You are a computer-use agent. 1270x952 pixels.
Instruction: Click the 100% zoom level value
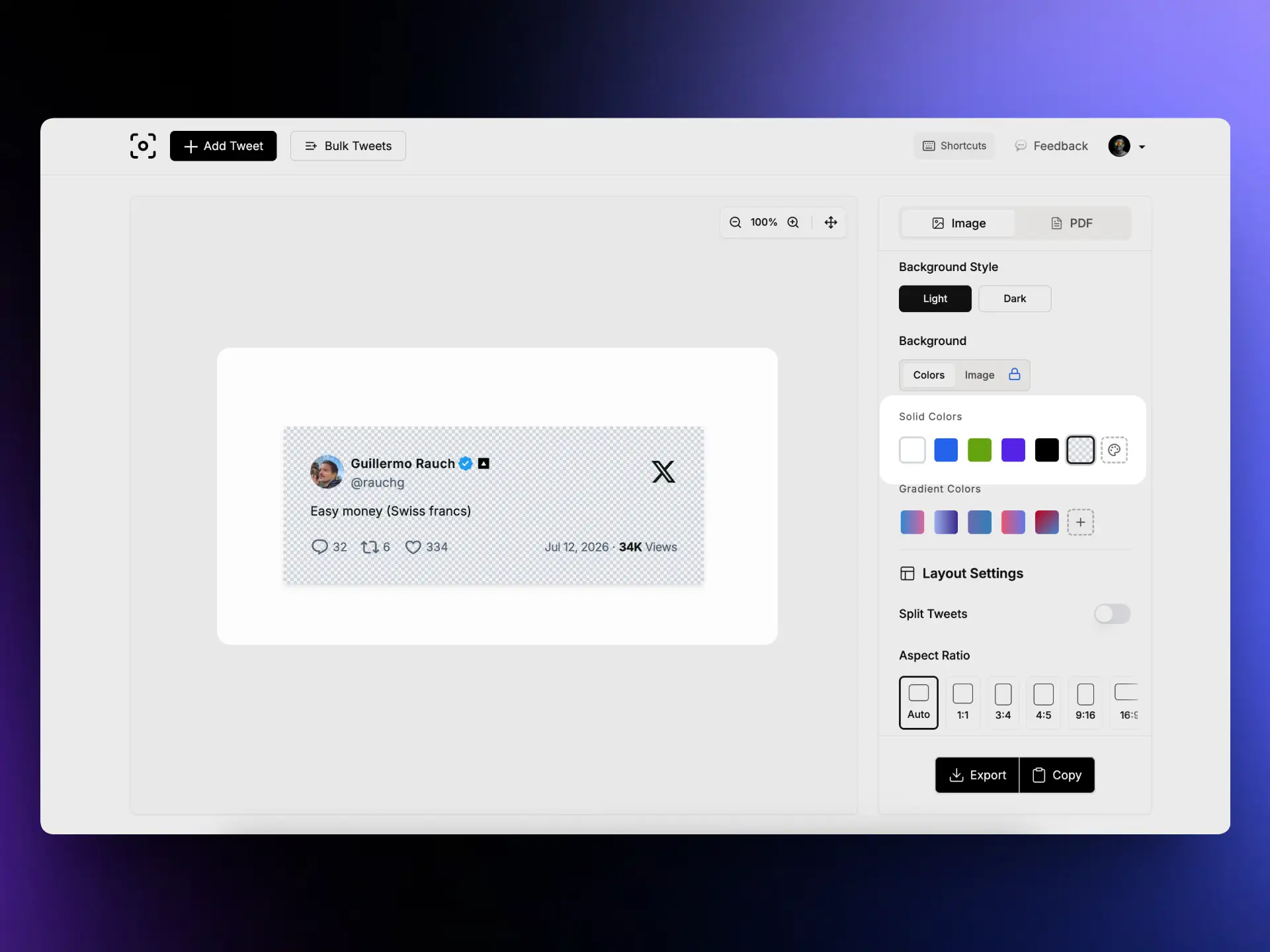763,223
